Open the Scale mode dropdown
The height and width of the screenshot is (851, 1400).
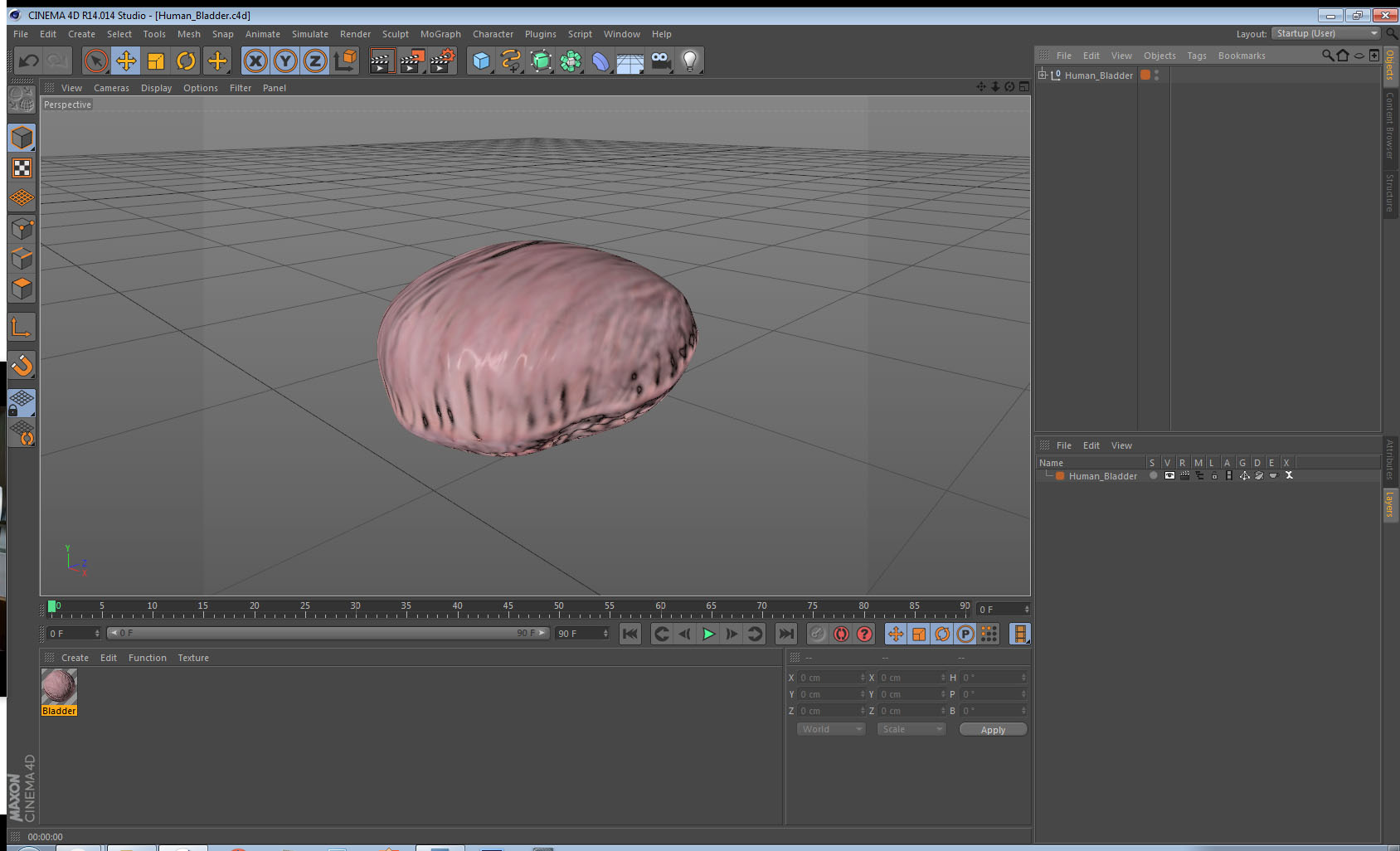coord(911,729)
